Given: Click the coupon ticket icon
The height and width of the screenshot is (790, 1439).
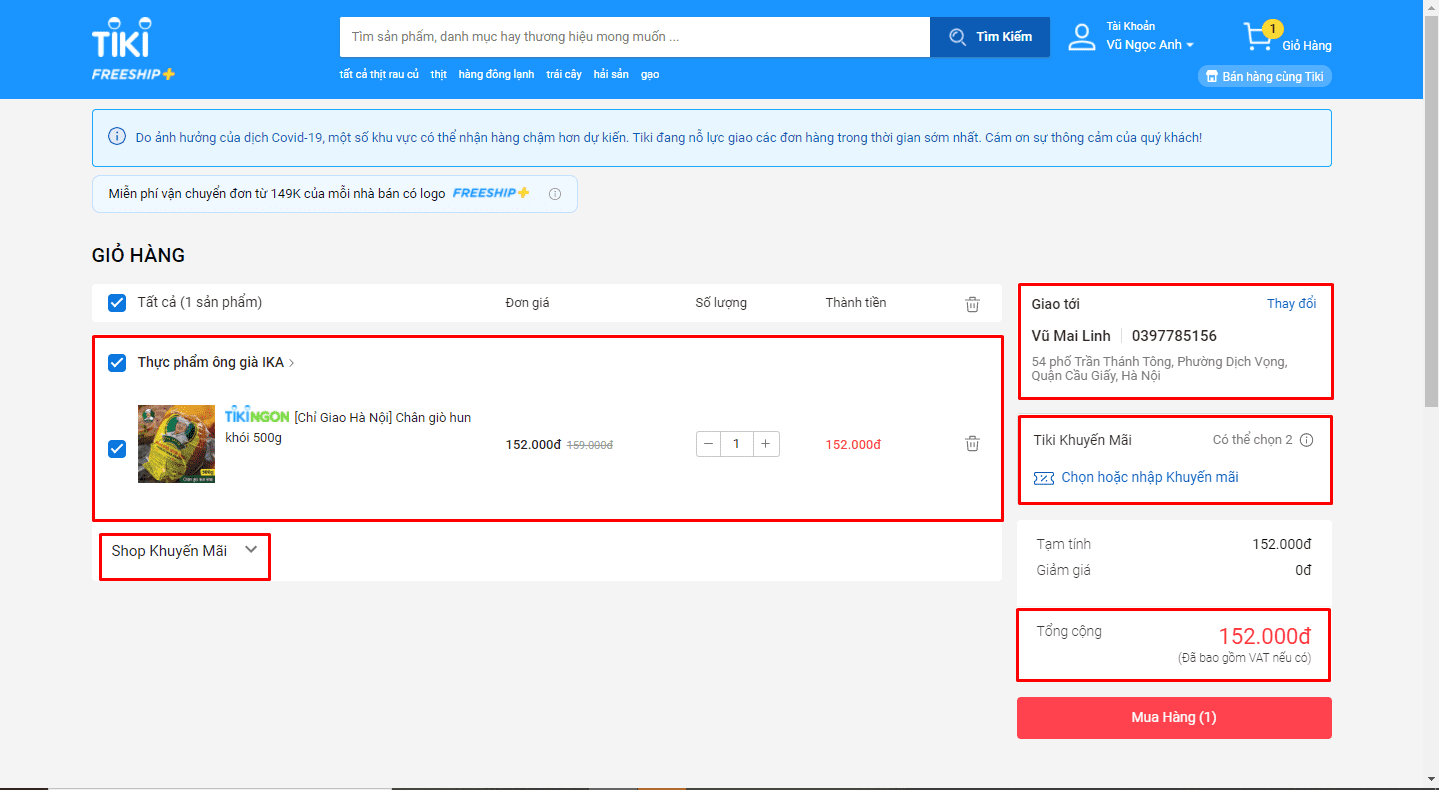Looking at the screenshot, I should click(1044, 478).
